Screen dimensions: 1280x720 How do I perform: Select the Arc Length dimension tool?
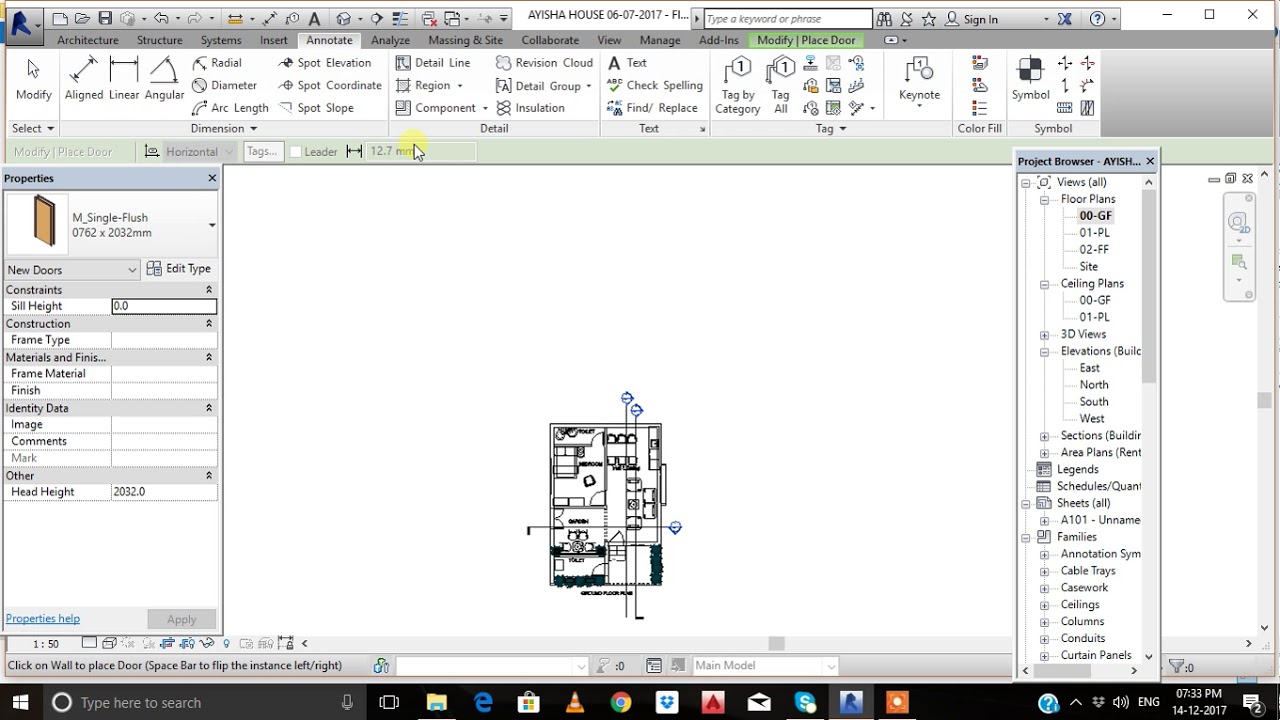(x=230, y=108)
